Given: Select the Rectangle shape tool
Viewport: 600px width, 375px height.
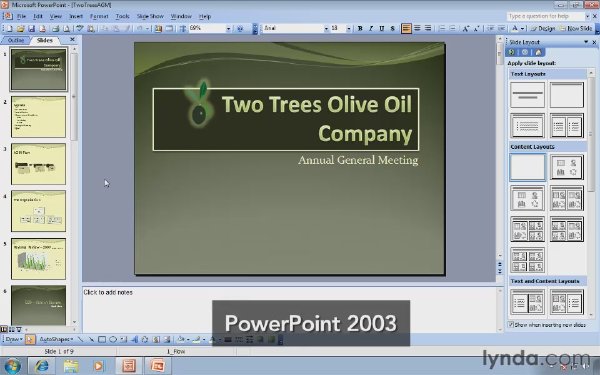Looking at the screenshot, I should click(102, 339).
